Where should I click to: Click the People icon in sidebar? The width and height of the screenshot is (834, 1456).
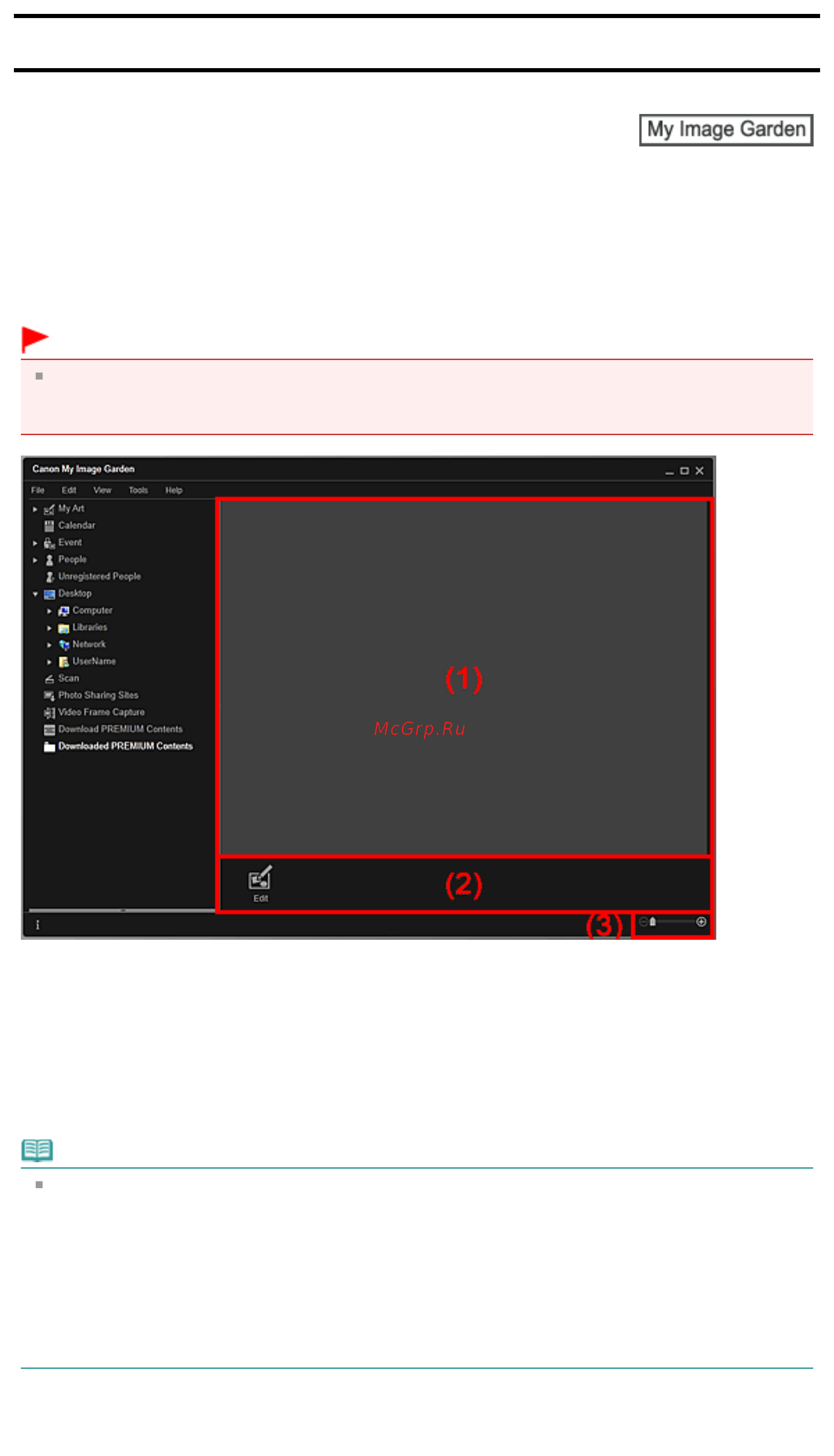49,560
